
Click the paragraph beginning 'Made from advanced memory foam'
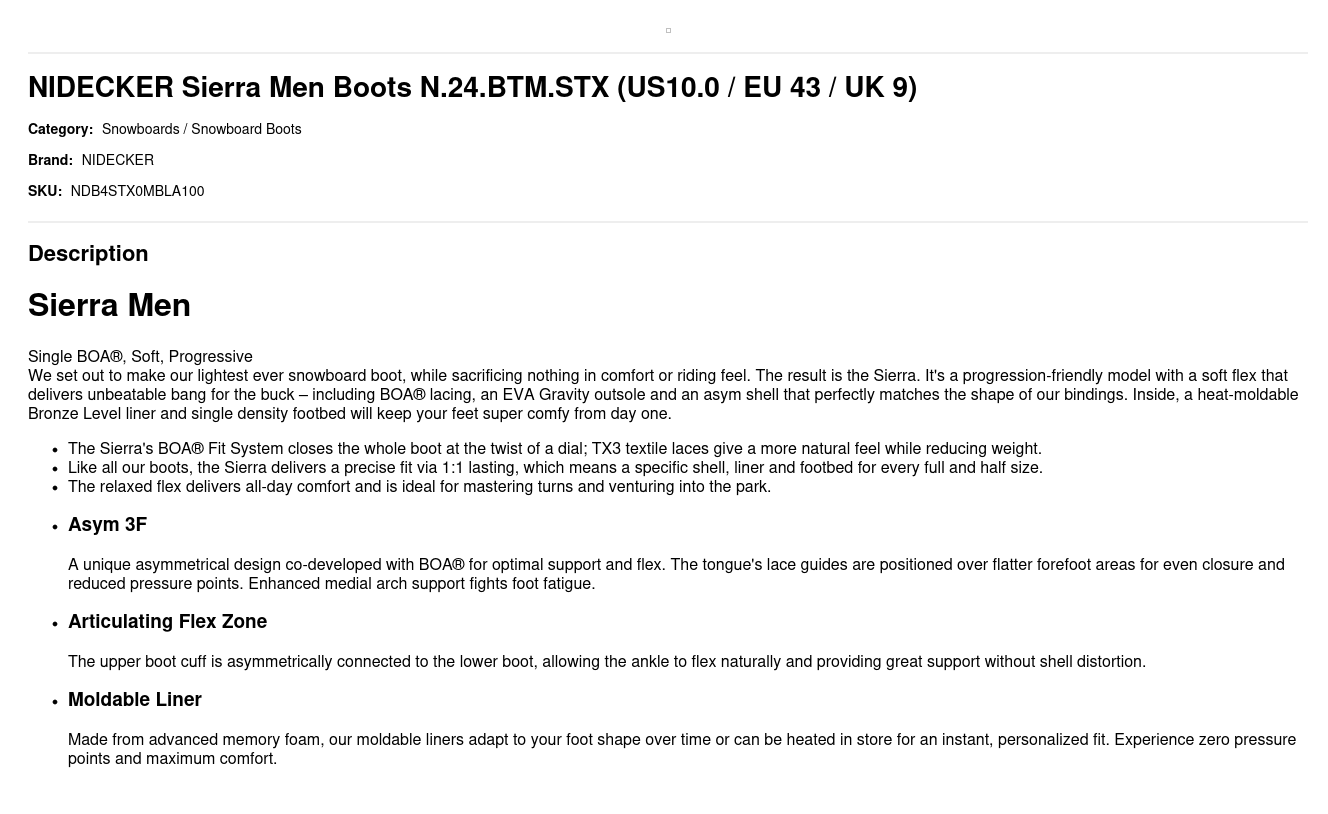point(681,749)
